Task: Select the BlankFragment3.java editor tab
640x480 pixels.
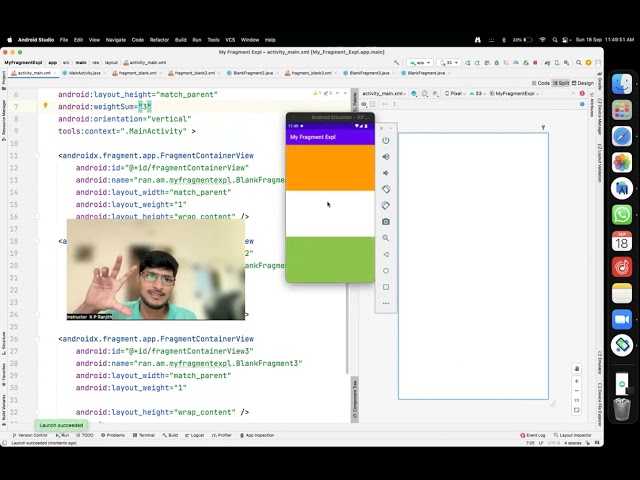Action: (369, 73)
